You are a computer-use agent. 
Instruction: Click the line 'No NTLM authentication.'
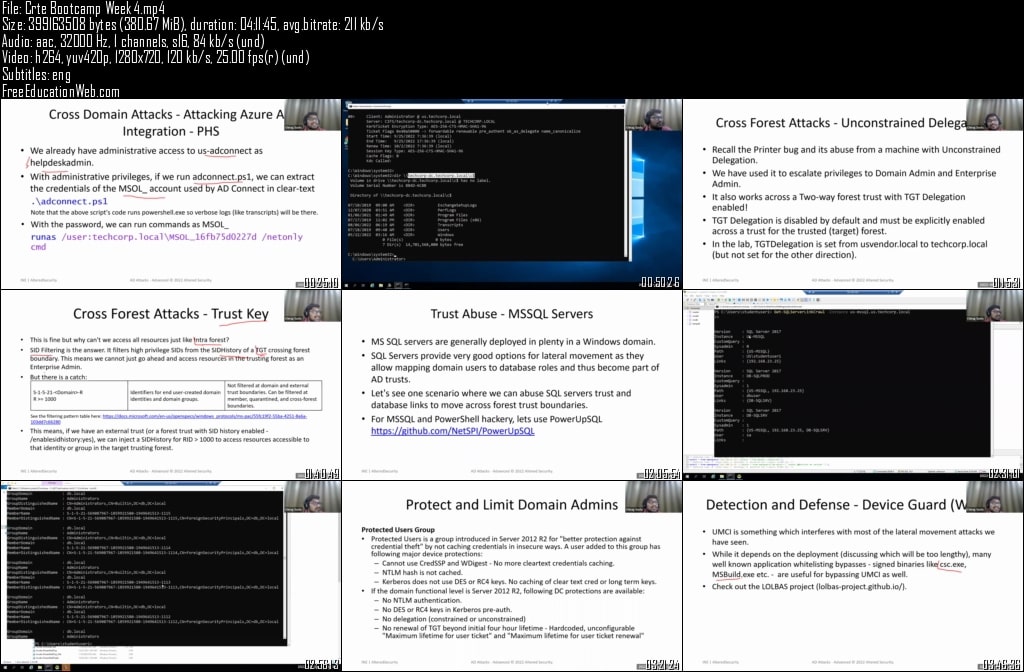pyautogui.click(x=421, y=600)
